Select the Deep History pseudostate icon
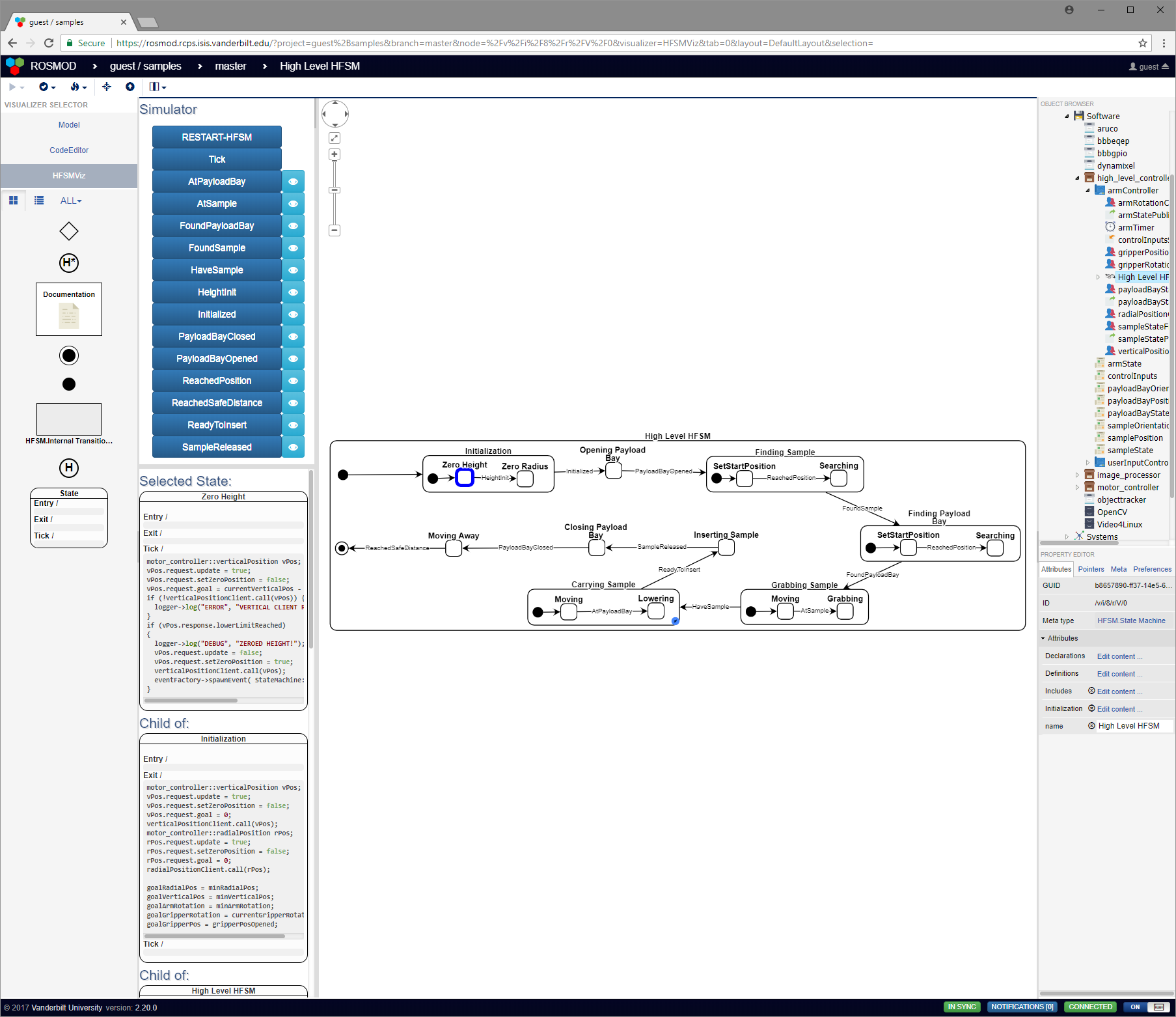The image size is (1176, 1017). [69, 263]
